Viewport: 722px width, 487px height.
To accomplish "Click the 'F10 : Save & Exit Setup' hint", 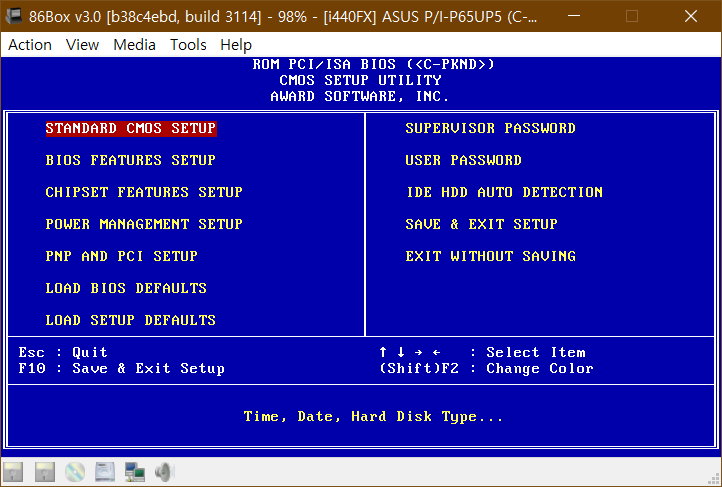I will point(122,369).
